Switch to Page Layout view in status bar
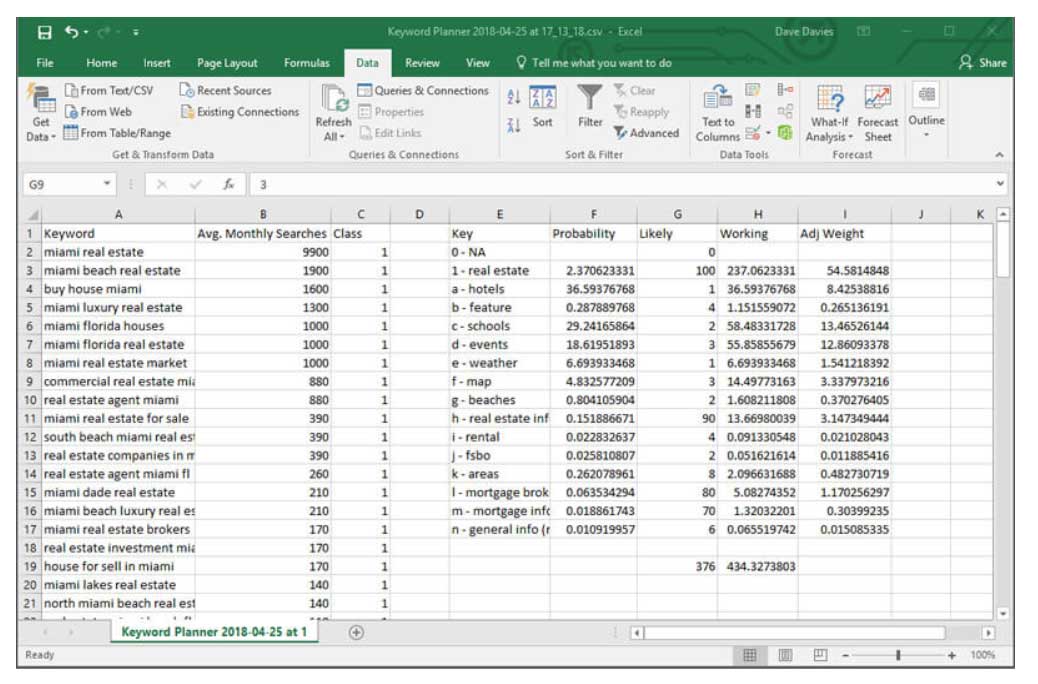The width and height of the screenshot is (1038, 684). (785, 656)
